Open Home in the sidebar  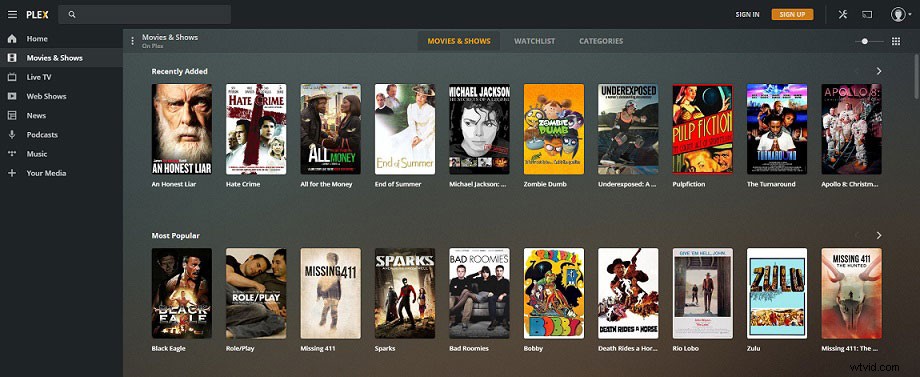(x=61, y=39)
